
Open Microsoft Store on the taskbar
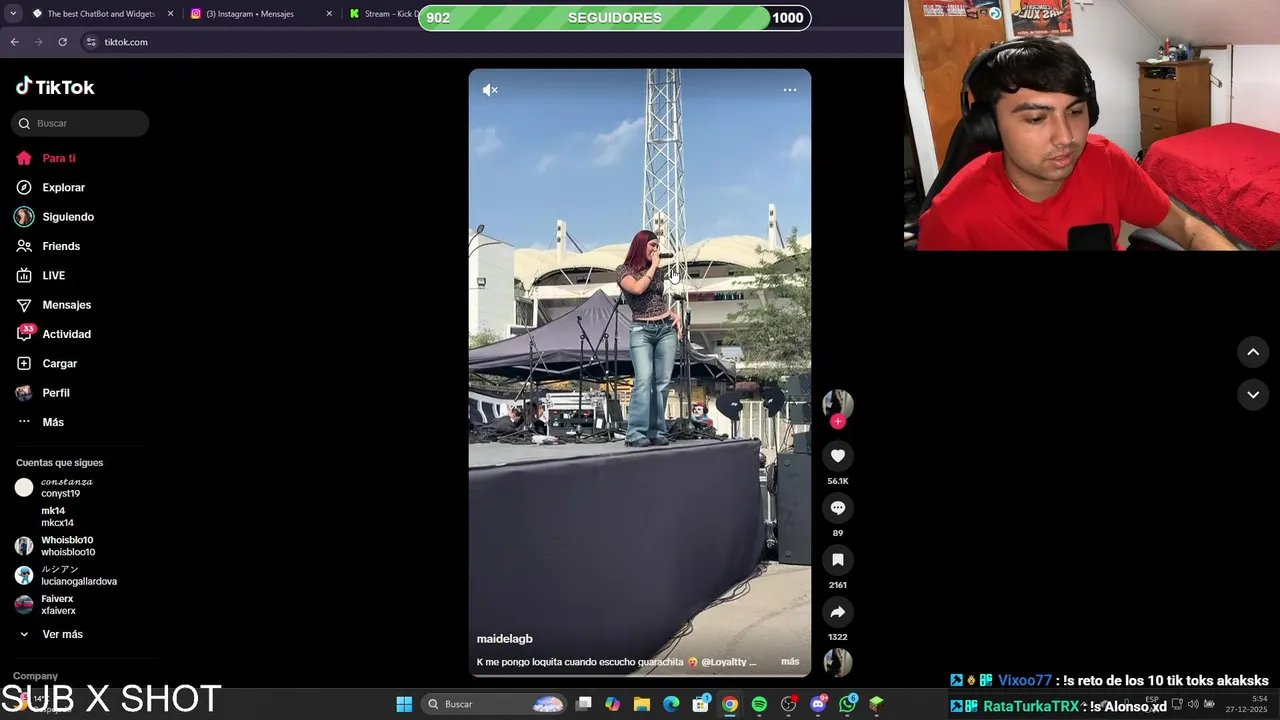(x=701, y=704)
